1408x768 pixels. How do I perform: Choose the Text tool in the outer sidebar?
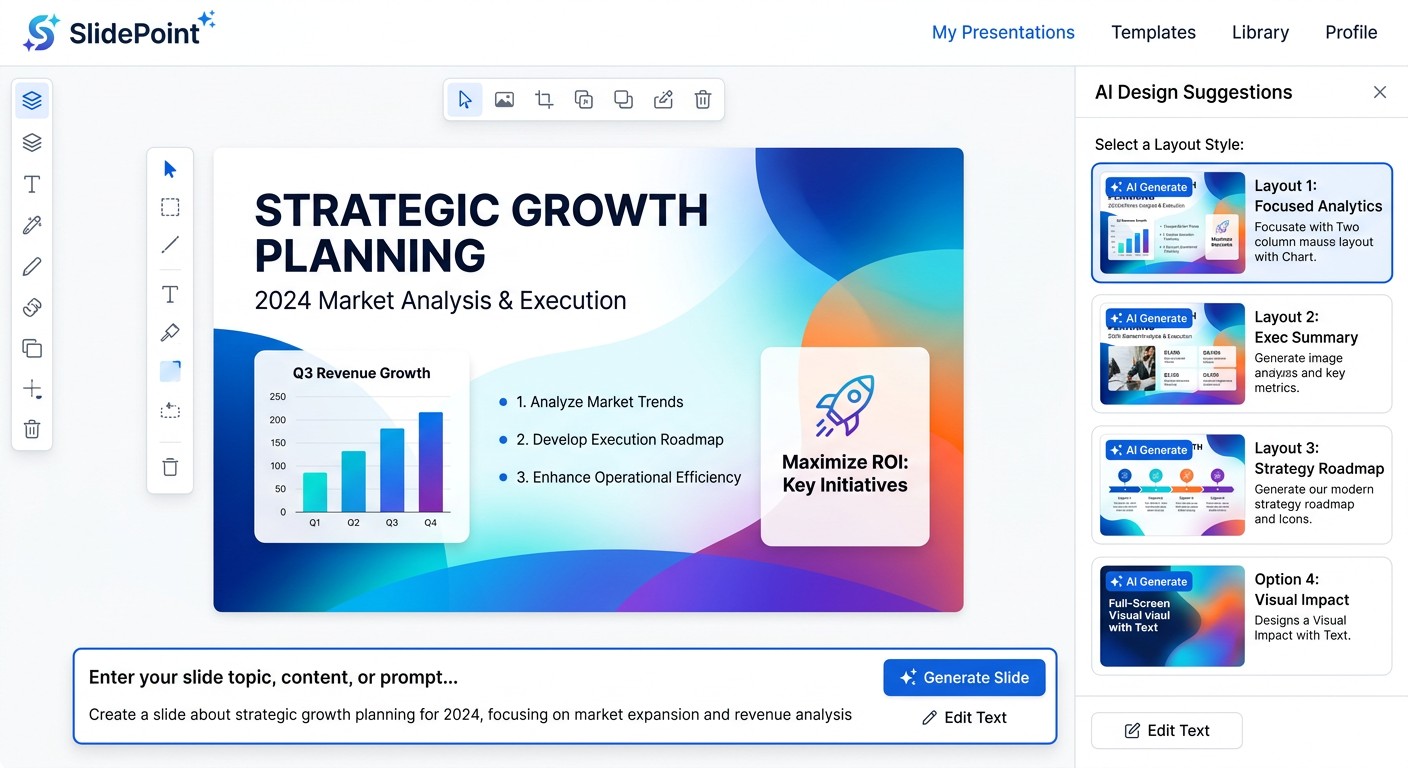tap(32, 184)
